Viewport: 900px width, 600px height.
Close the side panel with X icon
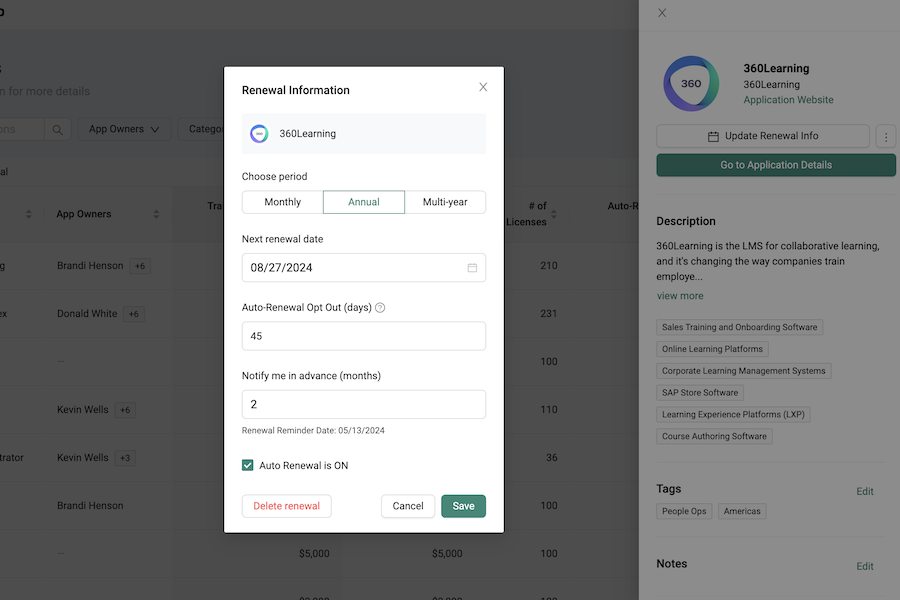click(662, 13)
